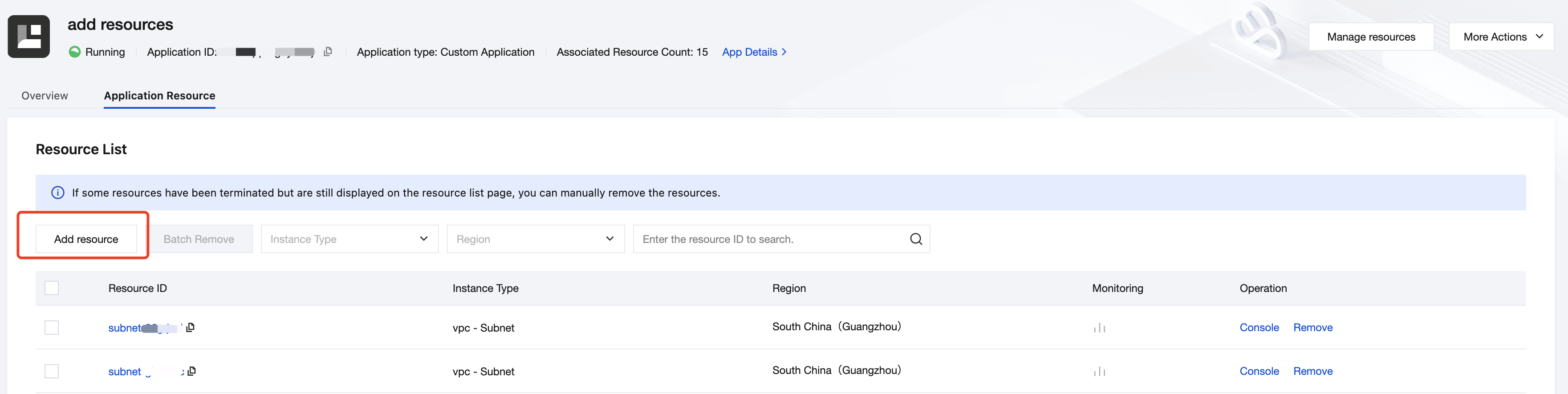
Task: Switch to the Overview tab
Action: point(45,96)
